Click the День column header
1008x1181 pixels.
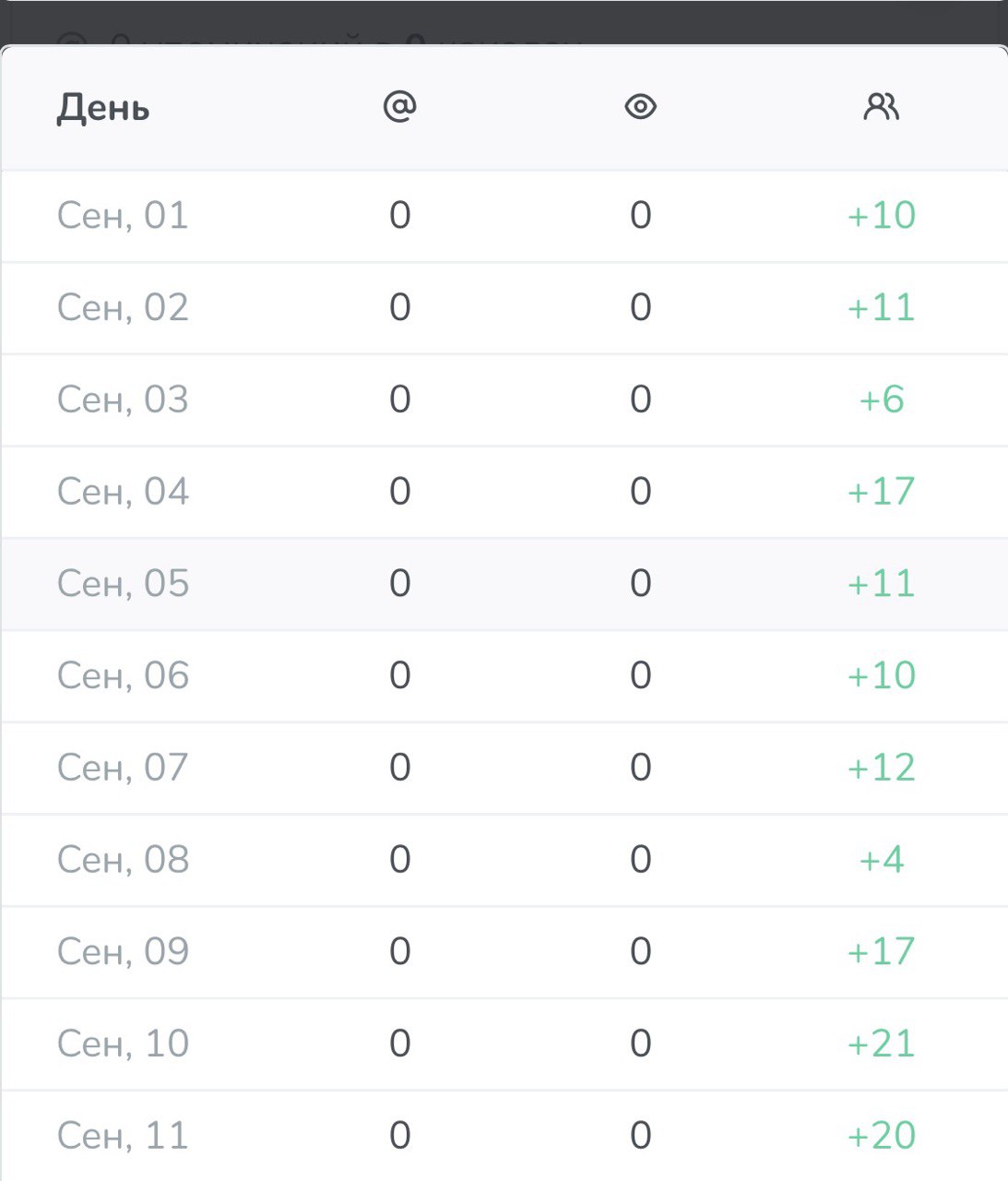103,108
